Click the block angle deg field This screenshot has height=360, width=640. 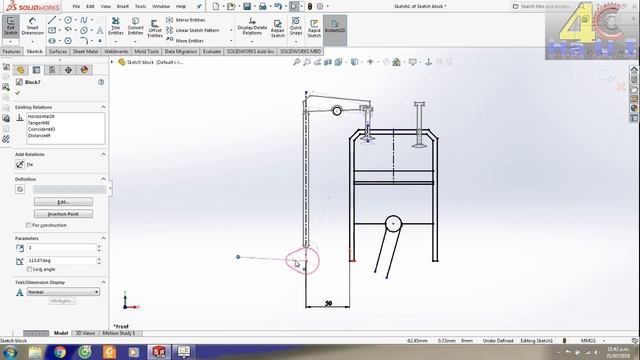point(62,260)
